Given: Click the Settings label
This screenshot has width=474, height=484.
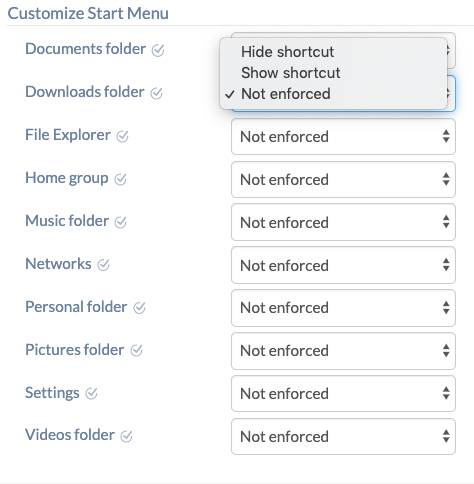Looking at the screenshot, I should [x=52, y=393].
